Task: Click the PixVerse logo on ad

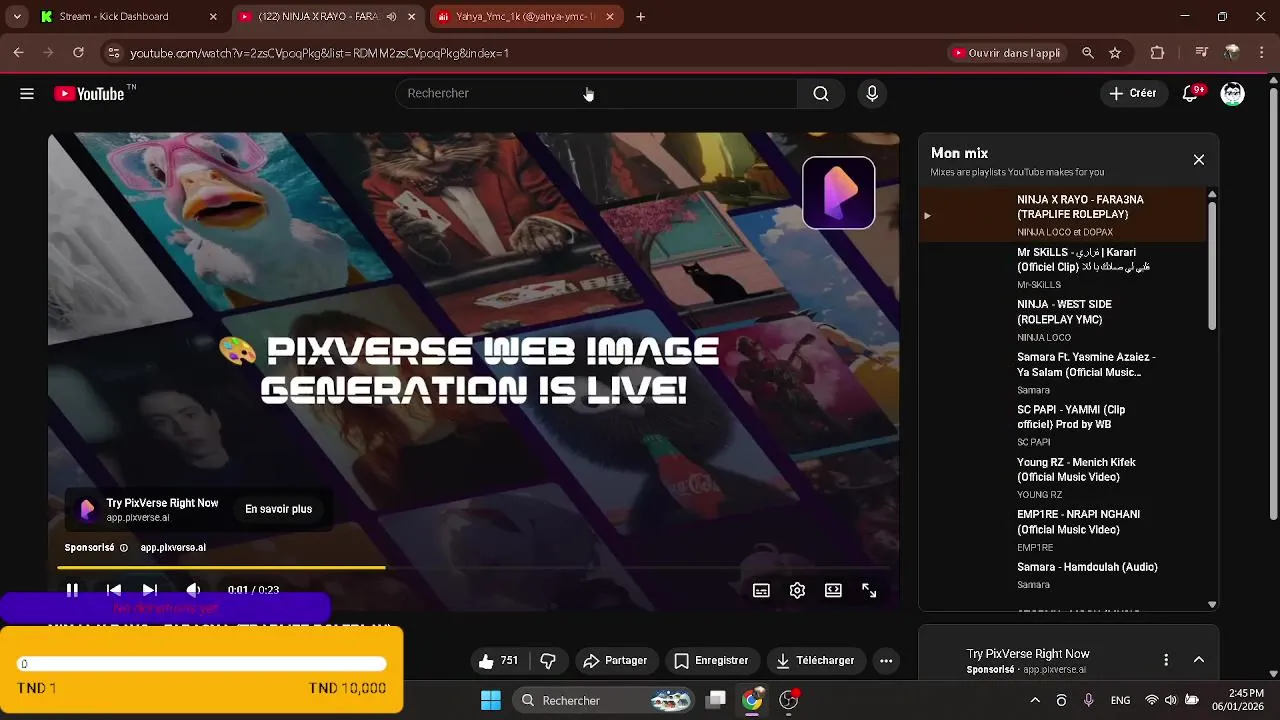Action: 838,193
